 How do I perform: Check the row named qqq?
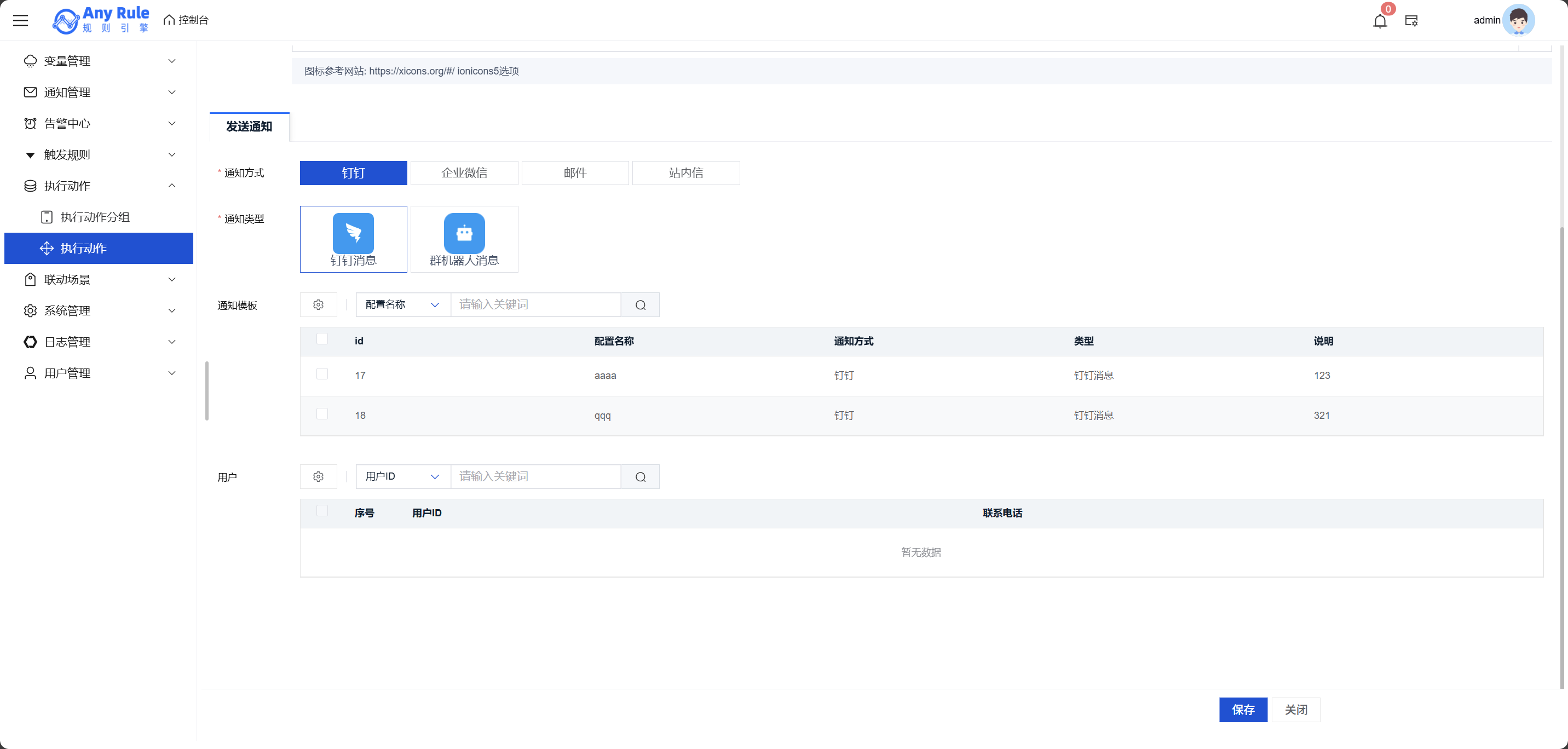322,414
